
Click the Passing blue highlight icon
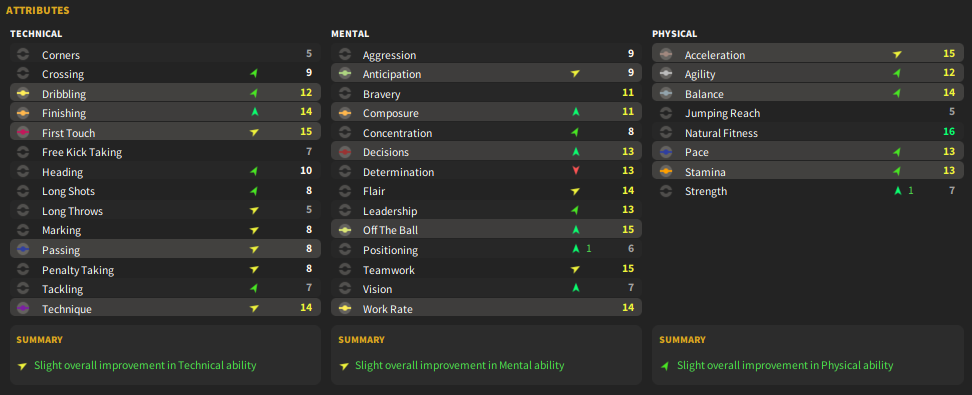[23, 250]
